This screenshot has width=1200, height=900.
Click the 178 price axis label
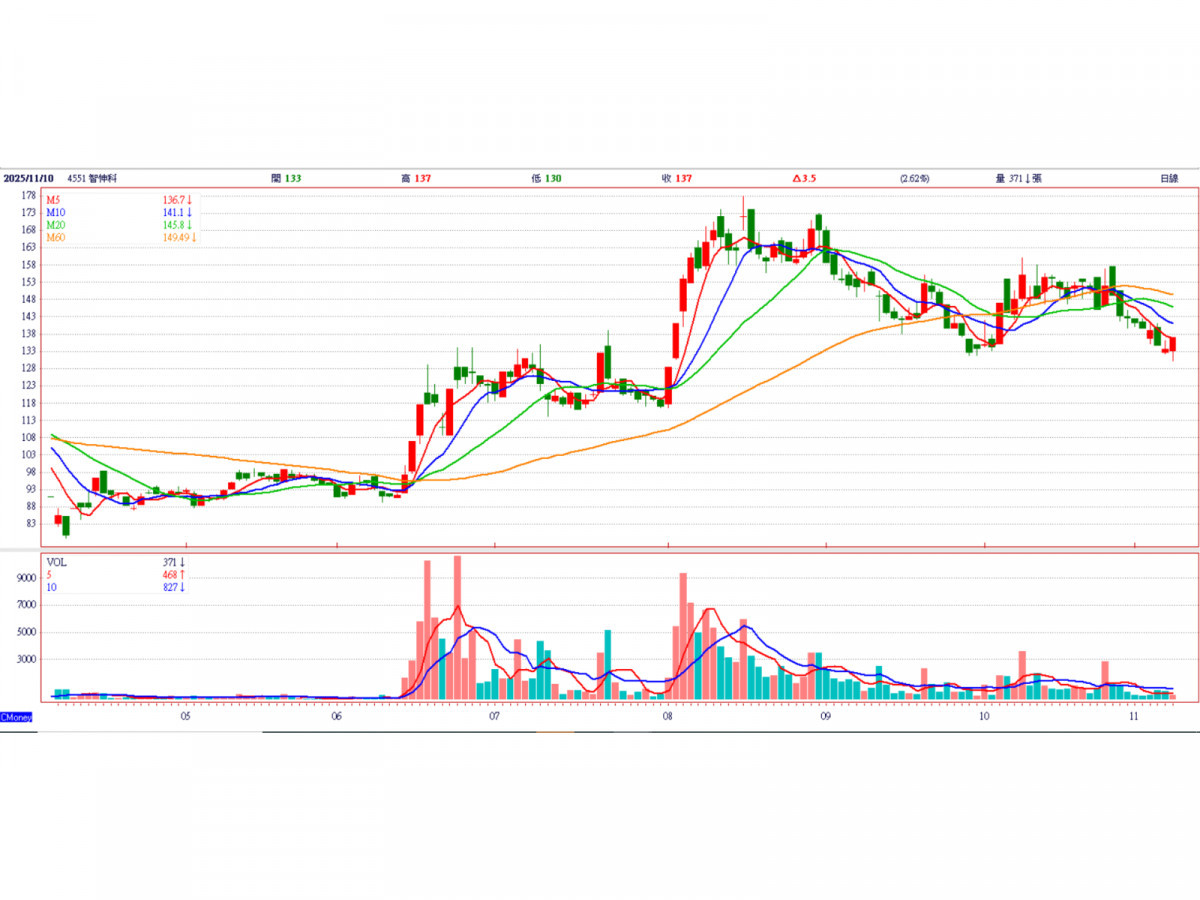pyautogui.click(x=28, y=195)
